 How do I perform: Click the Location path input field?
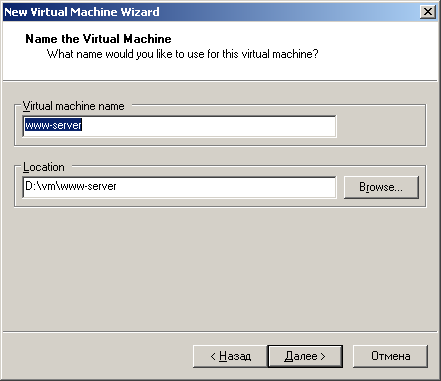click(x=179, y=187)
